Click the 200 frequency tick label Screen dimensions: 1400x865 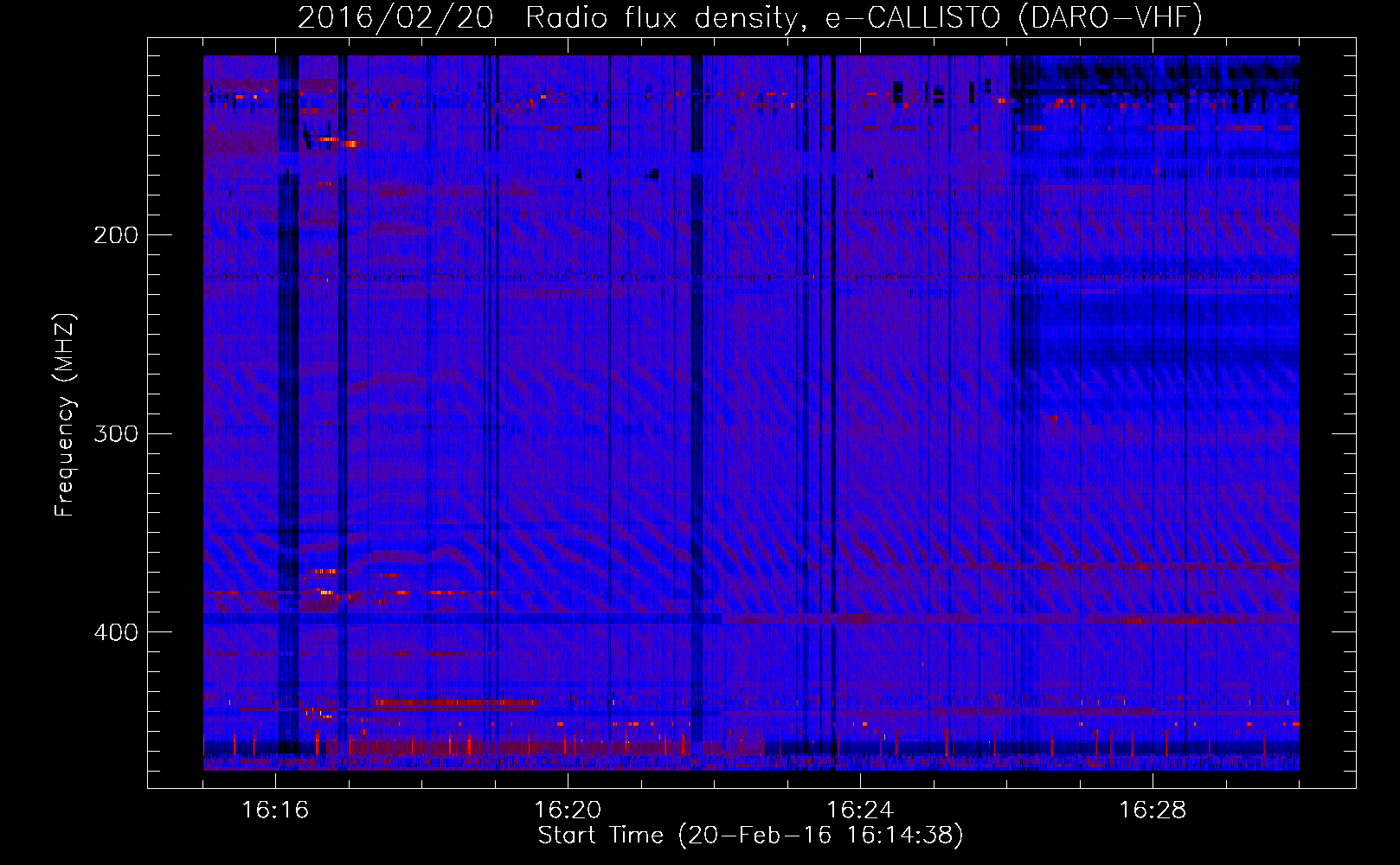pyautogui.click(x=116, y=235)
